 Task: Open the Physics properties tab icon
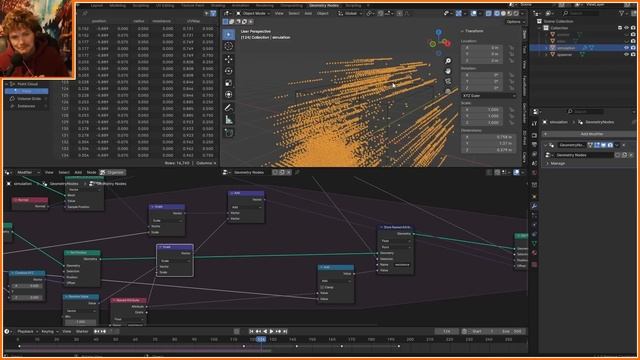534,224
